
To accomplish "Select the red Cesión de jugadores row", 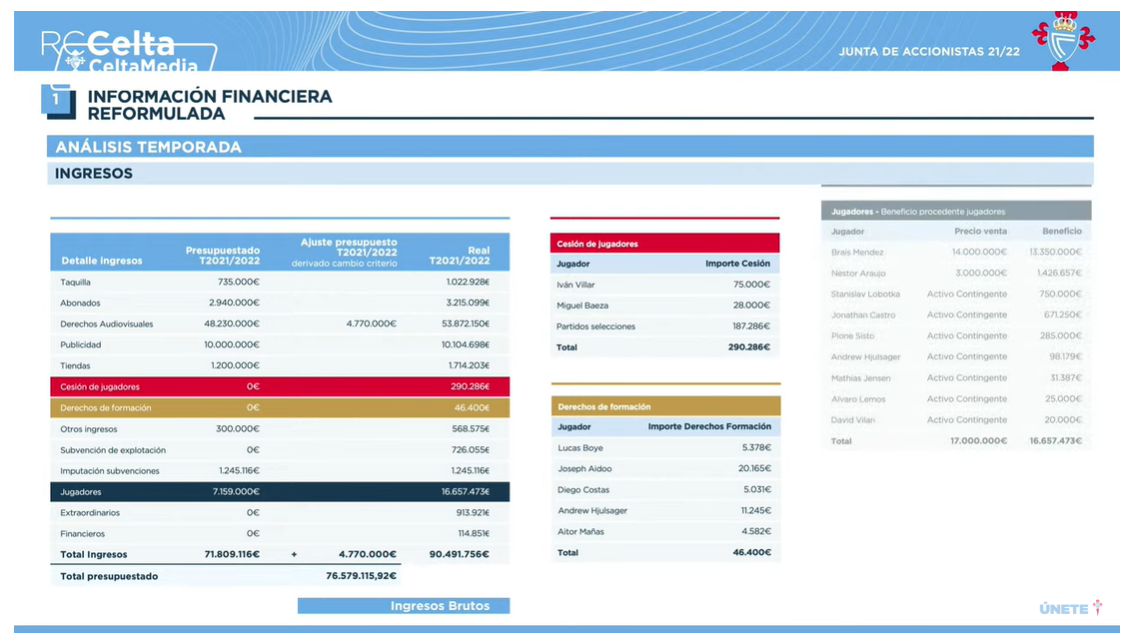I will (x=279, y=387).
